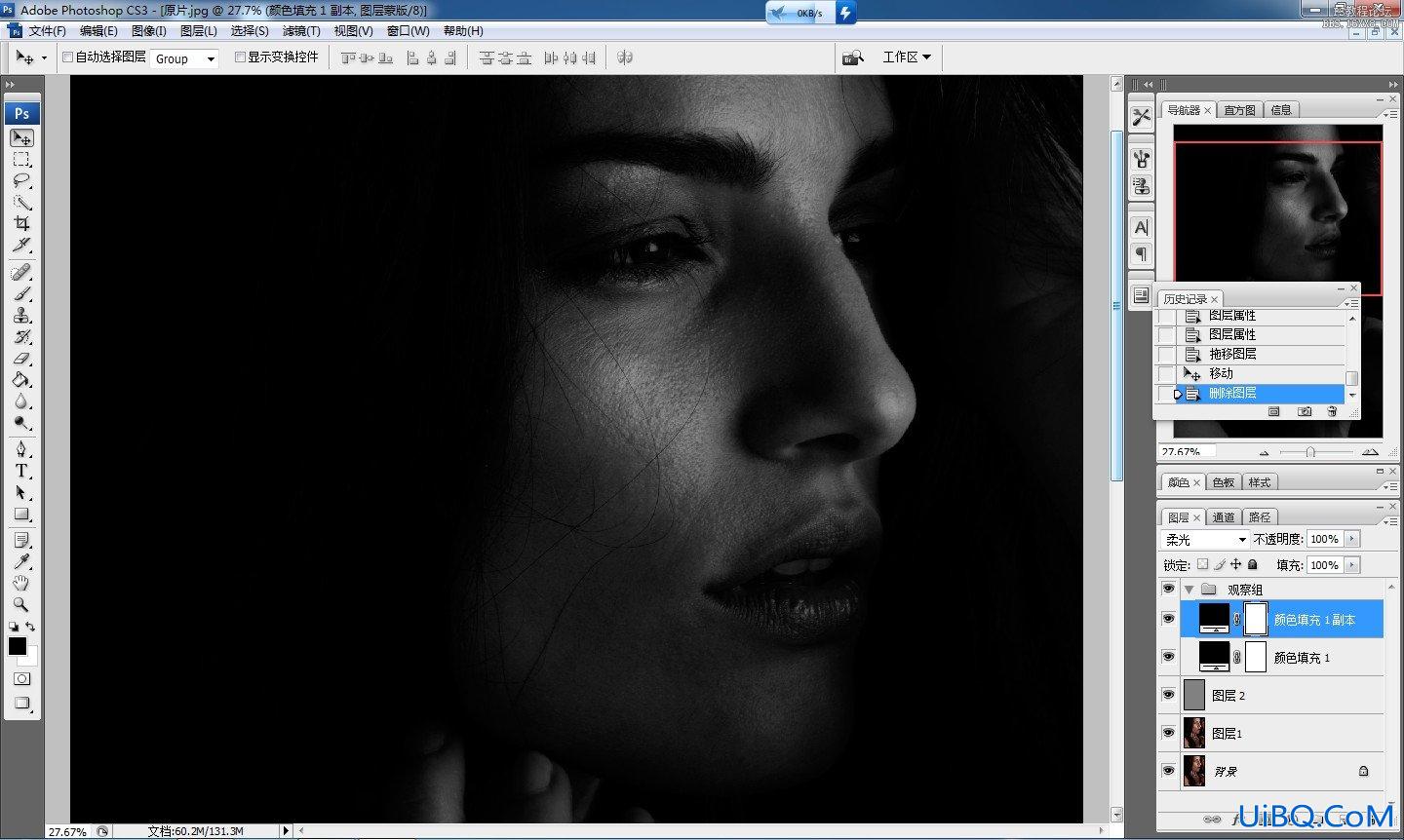Image resolution: width=1404 pixels, height=840 pixels.
Task: Switch to the 通道 tab
Action: tap(1224, 517)
